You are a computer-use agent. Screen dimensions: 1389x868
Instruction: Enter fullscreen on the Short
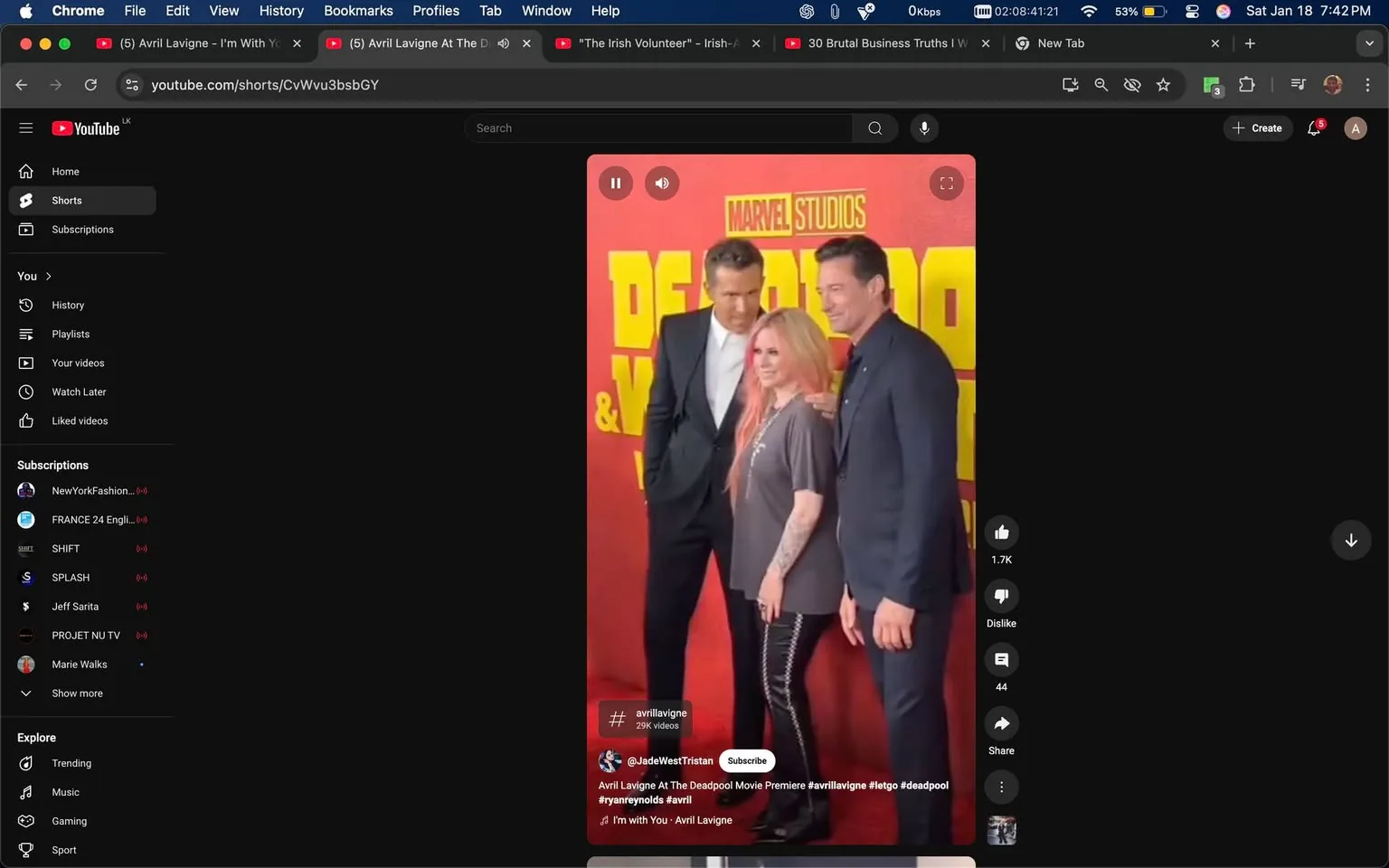pos(946,184)
